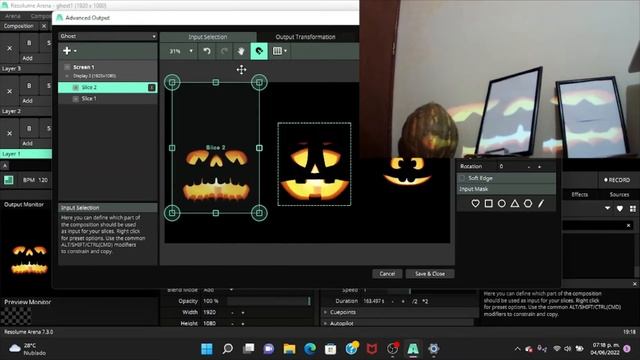Toggle the Slice 1 enable checkbox
This screenshot has width=640, height=360.
click(x=76, y=99)
